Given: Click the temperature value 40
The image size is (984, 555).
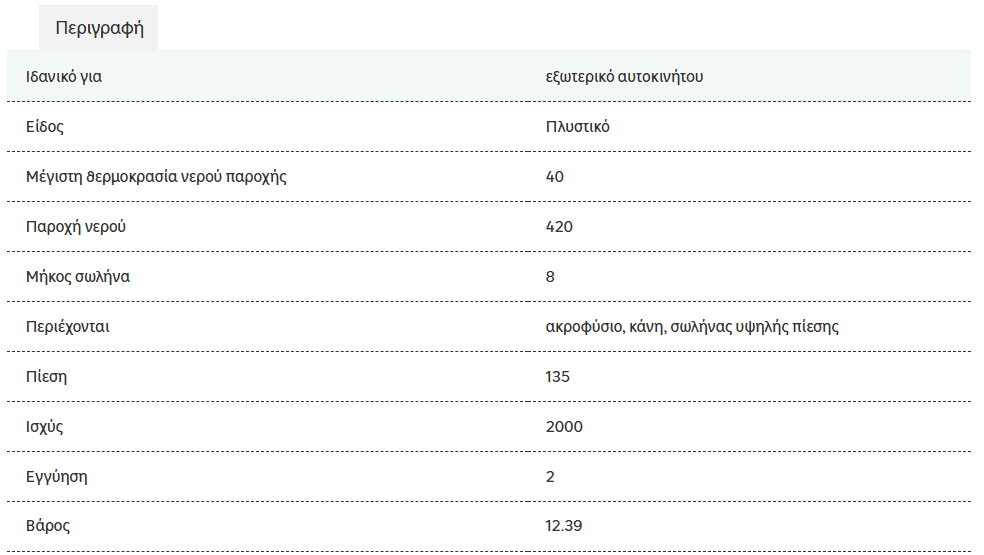Looking at the screenshot, I should pos(554,176).
